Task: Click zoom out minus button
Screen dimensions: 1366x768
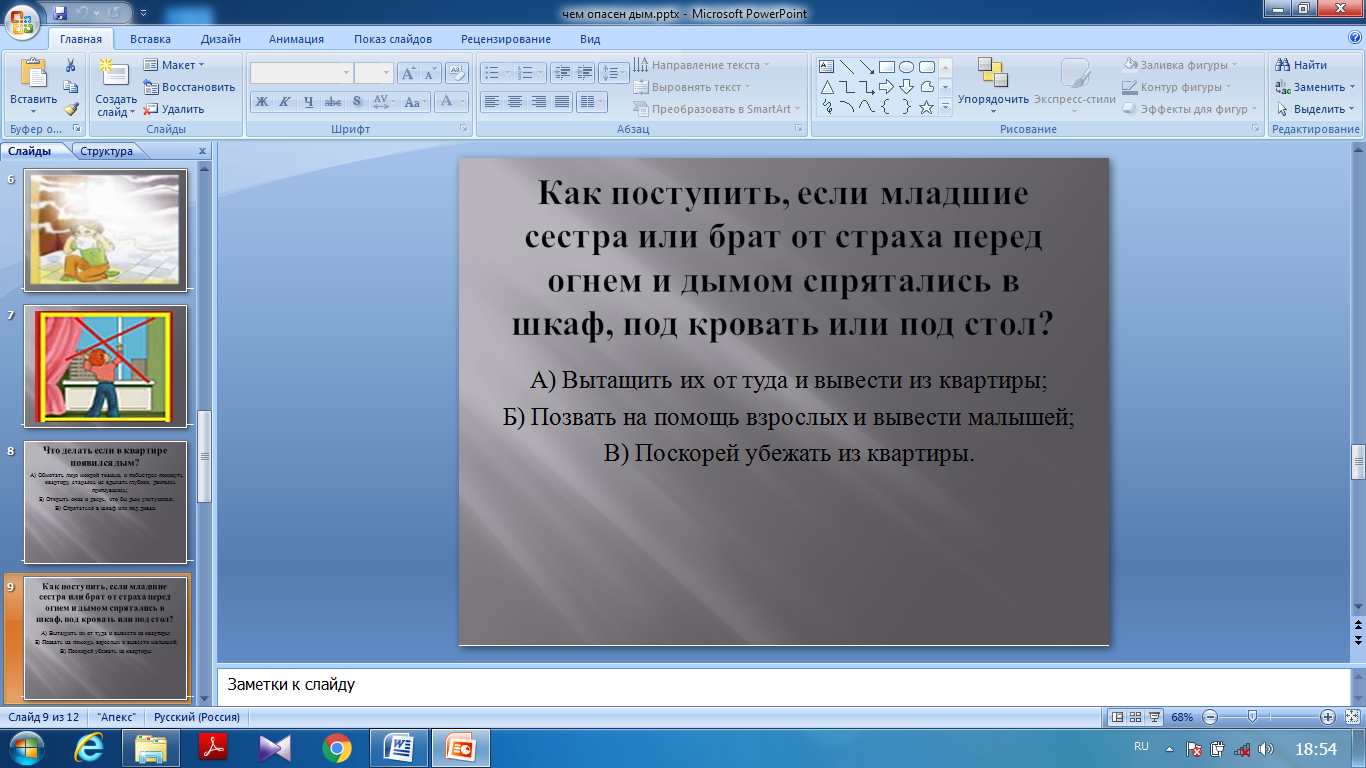Action: (1210, 717)
